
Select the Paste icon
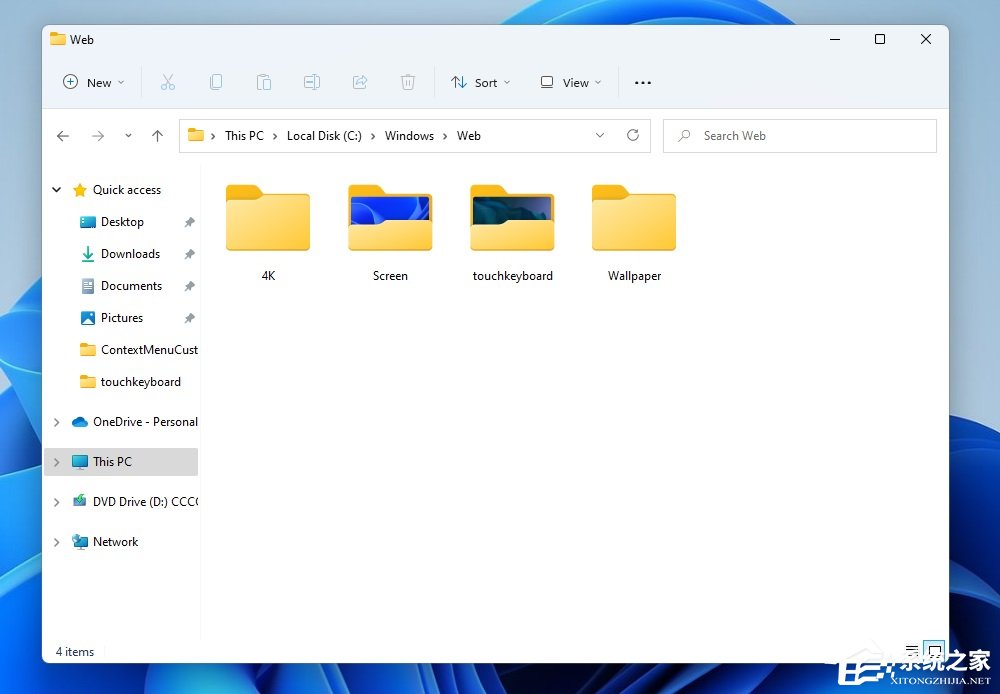264,82
